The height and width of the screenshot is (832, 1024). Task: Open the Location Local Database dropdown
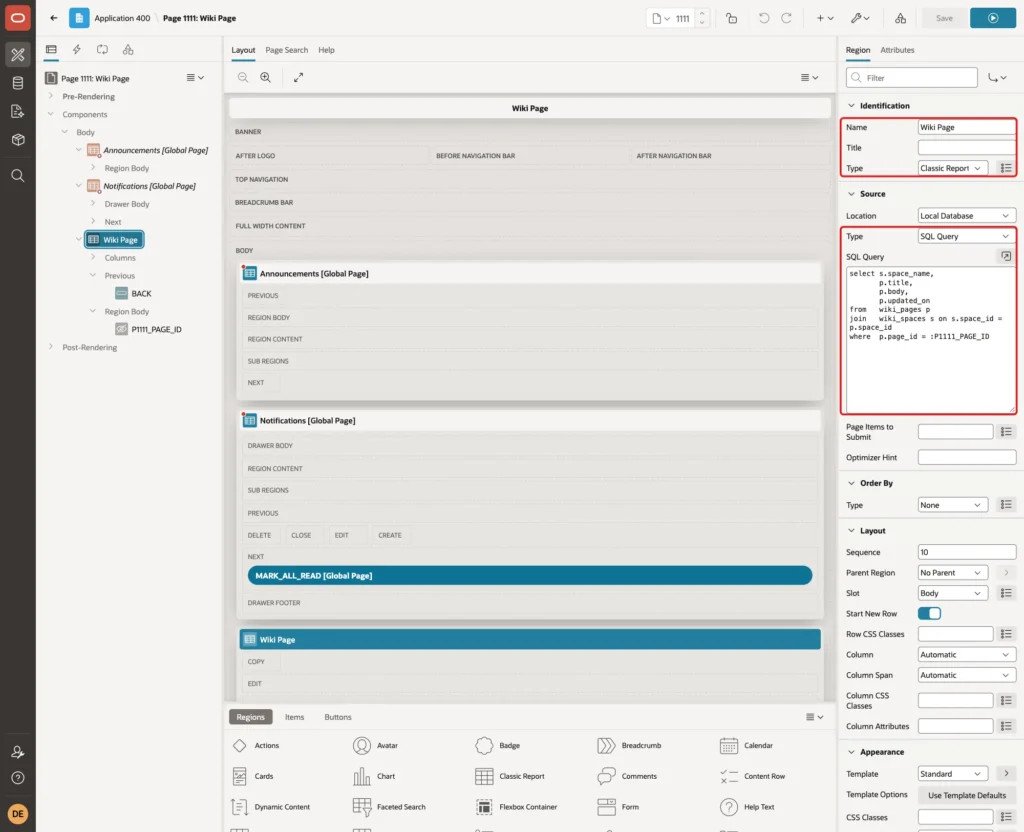tap(967, 216)
